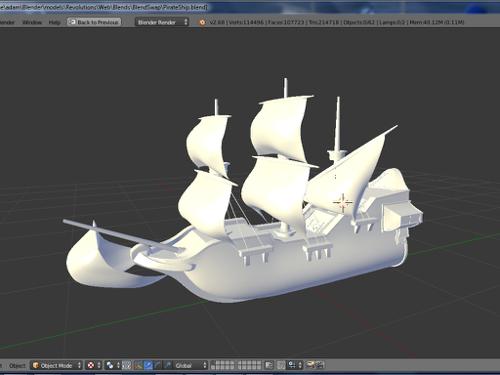Screen dimensions: 500x375
Task: Click the Verts:114496 statistic
Action: point(246,22)
